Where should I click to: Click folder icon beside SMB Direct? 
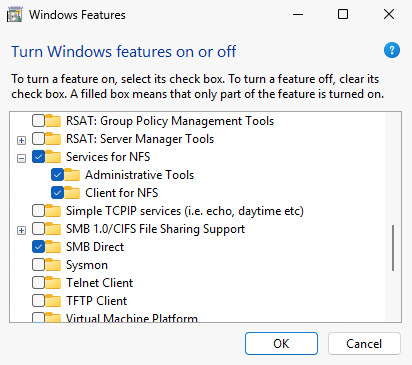pyautogui.click(x=53, y=247)
